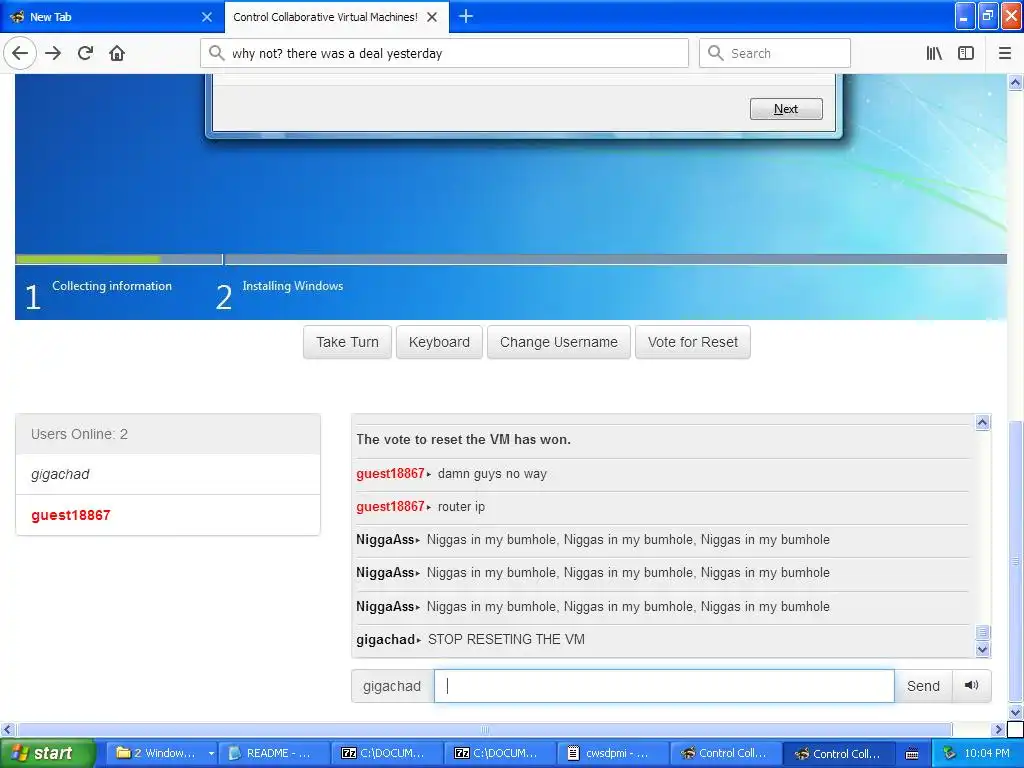Screen dimensions: 1024x768
Task: Click Vote for Reset
Action: click(x=693, y=342)
